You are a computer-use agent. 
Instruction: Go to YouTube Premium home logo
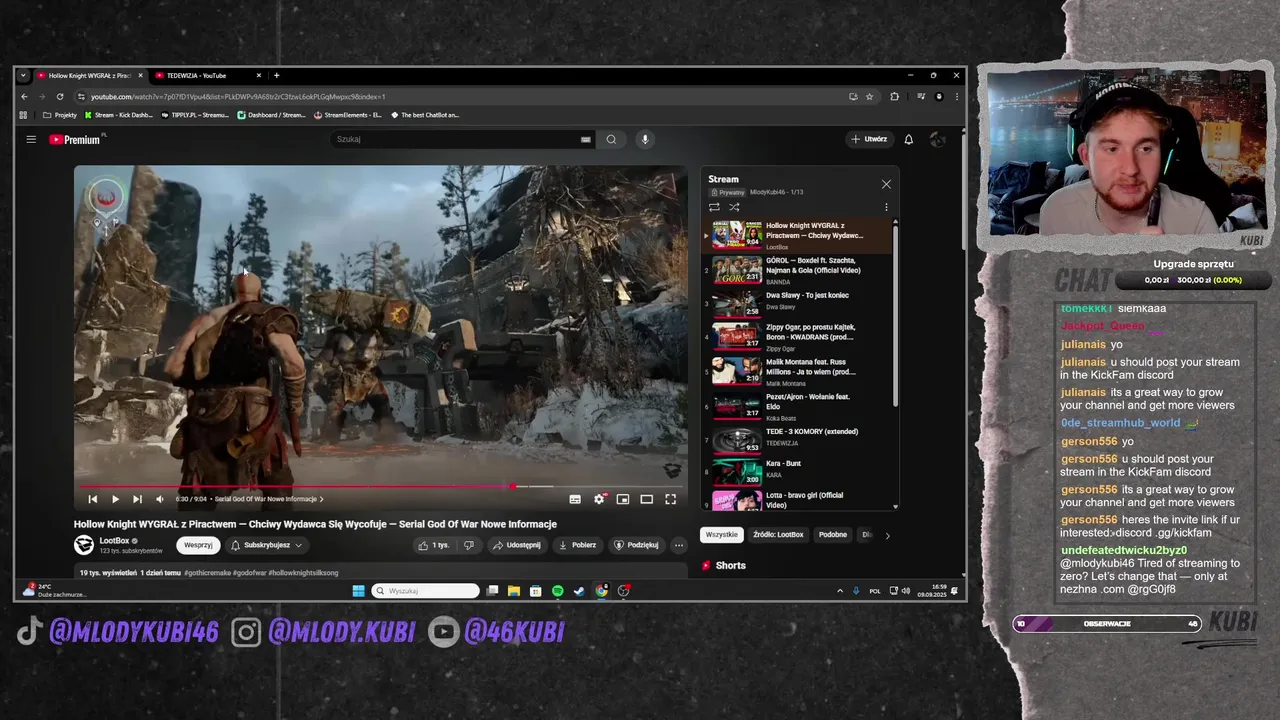75,140
